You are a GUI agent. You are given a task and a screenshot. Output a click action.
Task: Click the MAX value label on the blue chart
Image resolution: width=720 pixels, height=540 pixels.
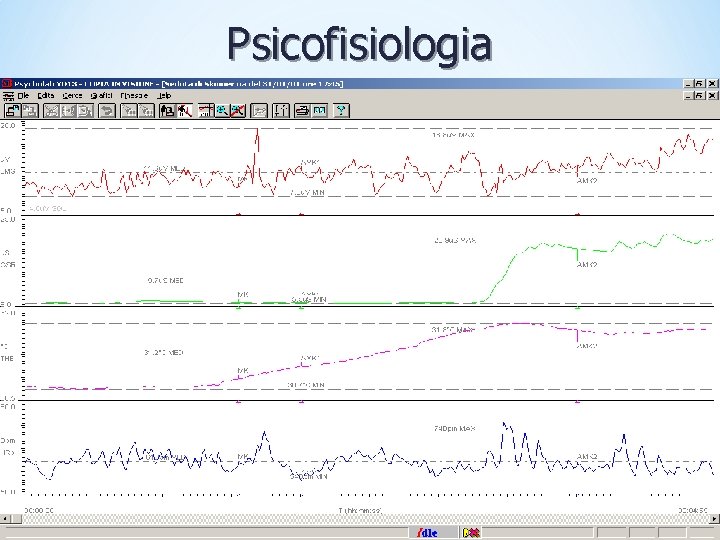click(x=455, y=428)
